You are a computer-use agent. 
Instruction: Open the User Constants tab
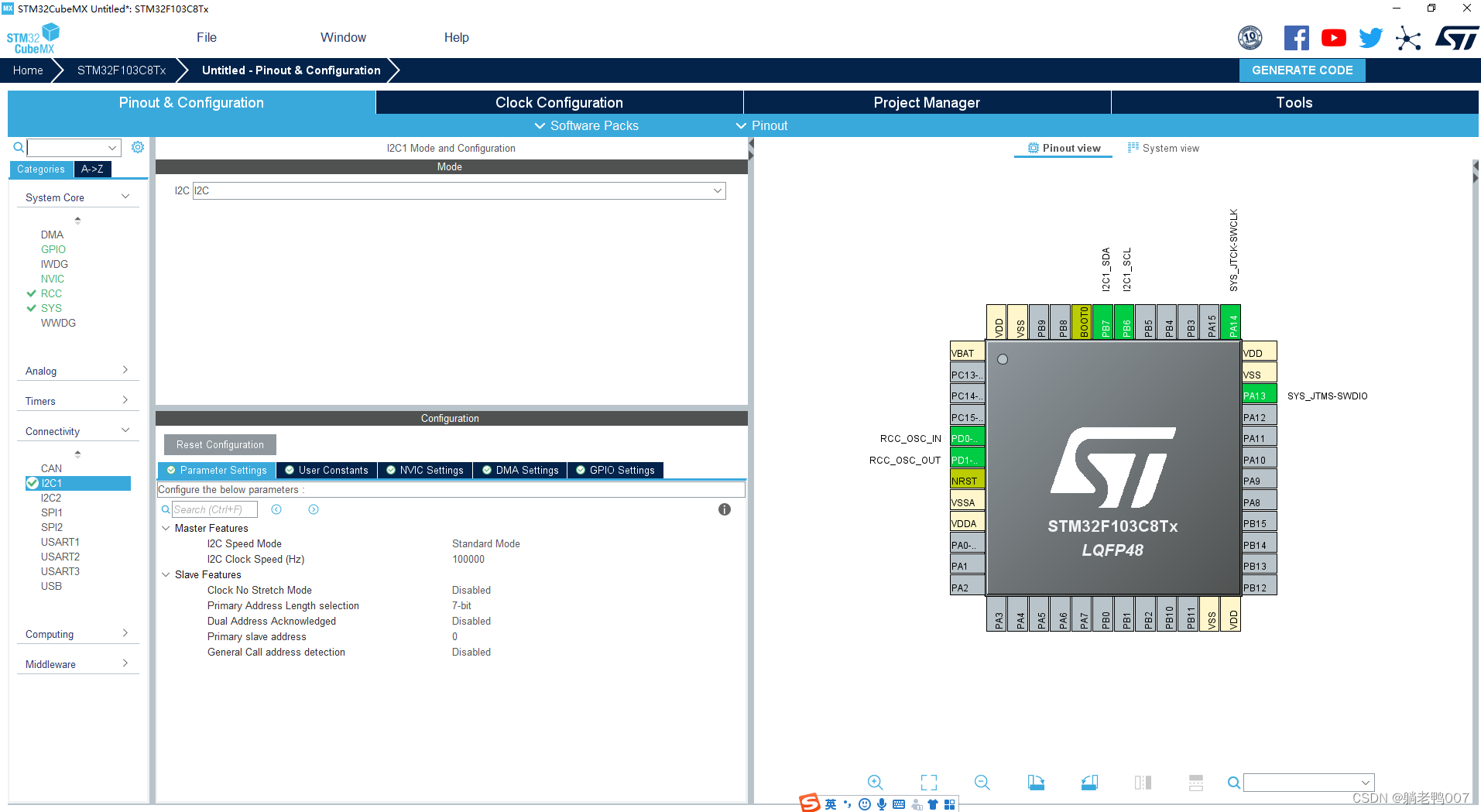click(x=327, y=470)
